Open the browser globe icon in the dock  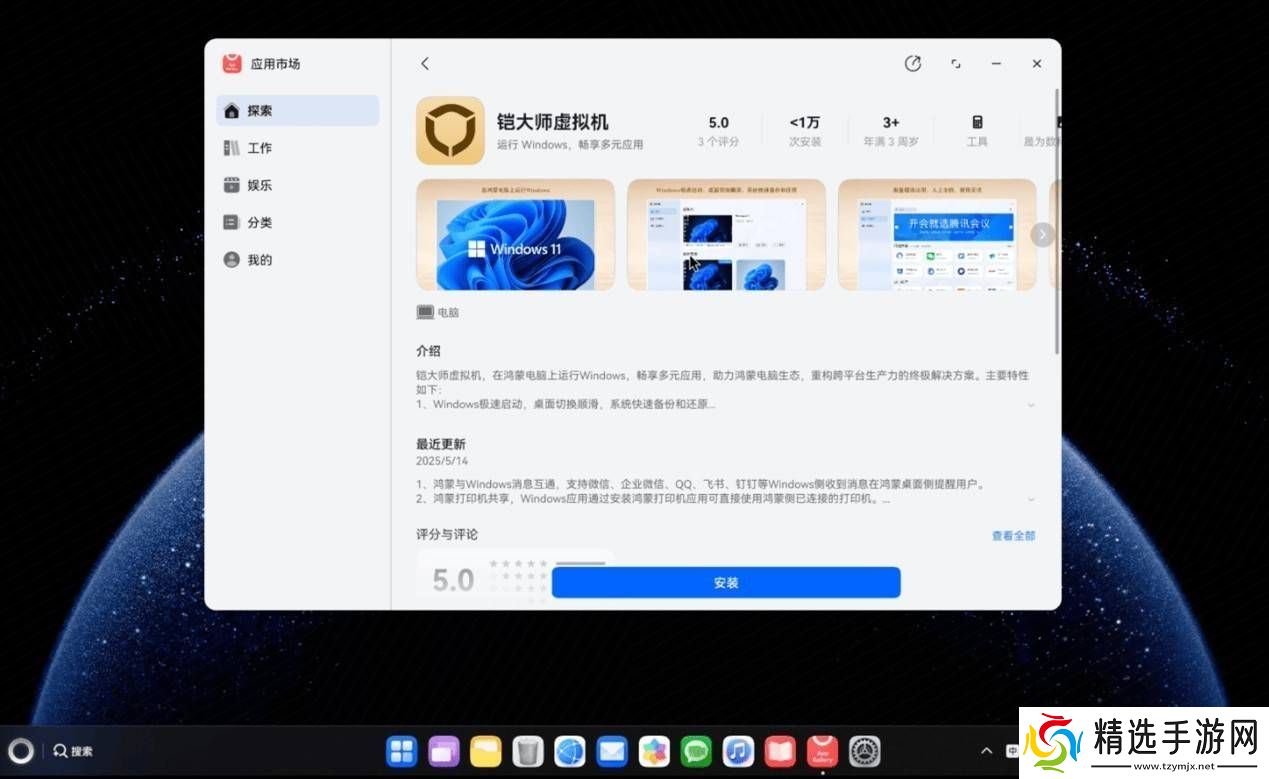tap(570, 751)
